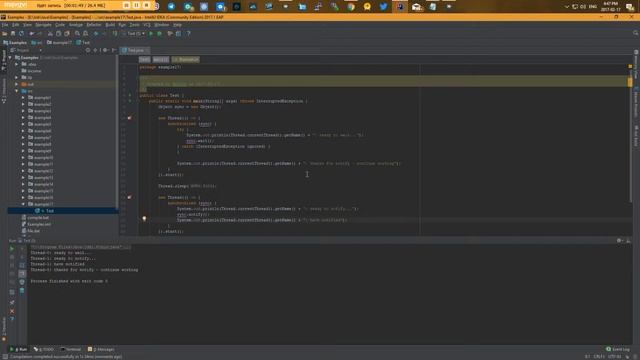Screen dimensions: 640x360
Task: Collapse the Examples project root node
Action: (x=10, y=58)
